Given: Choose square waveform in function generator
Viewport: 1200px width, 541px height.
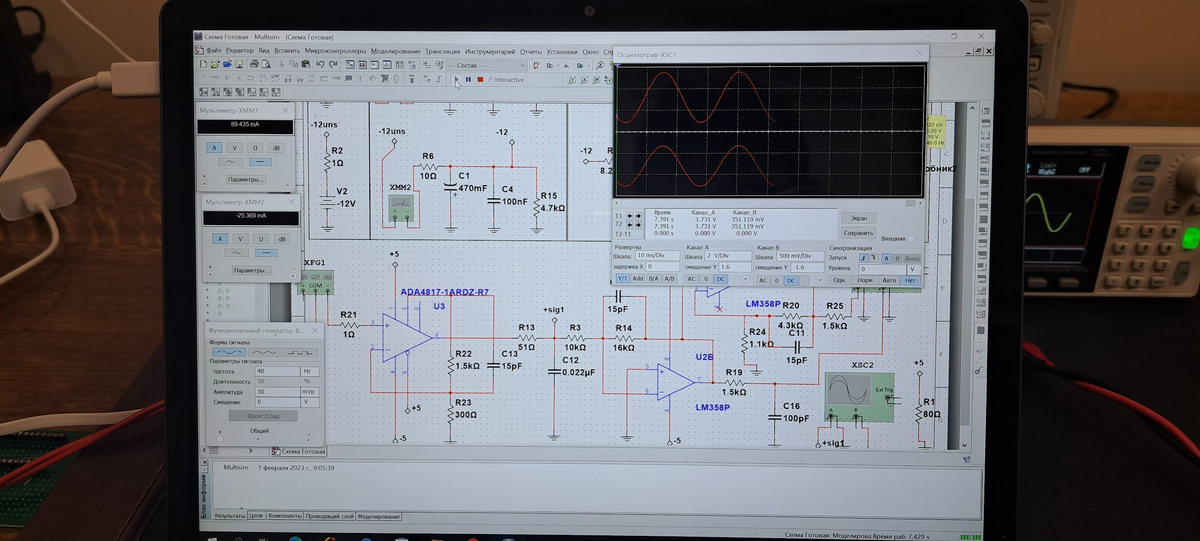Looking at the screenshot, I should 300,352.
